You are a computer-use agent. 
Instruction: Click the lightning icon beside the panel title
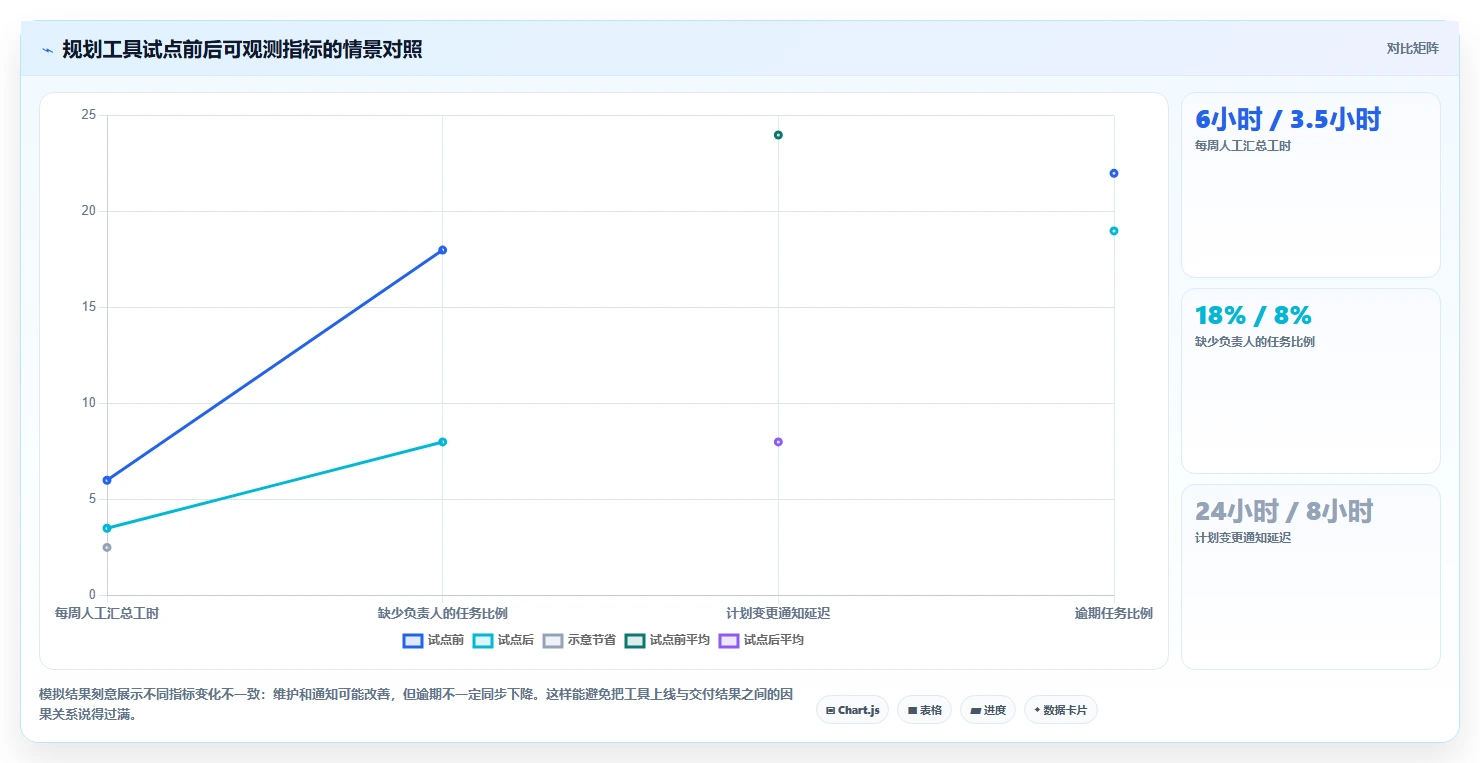tap(48, 50)
